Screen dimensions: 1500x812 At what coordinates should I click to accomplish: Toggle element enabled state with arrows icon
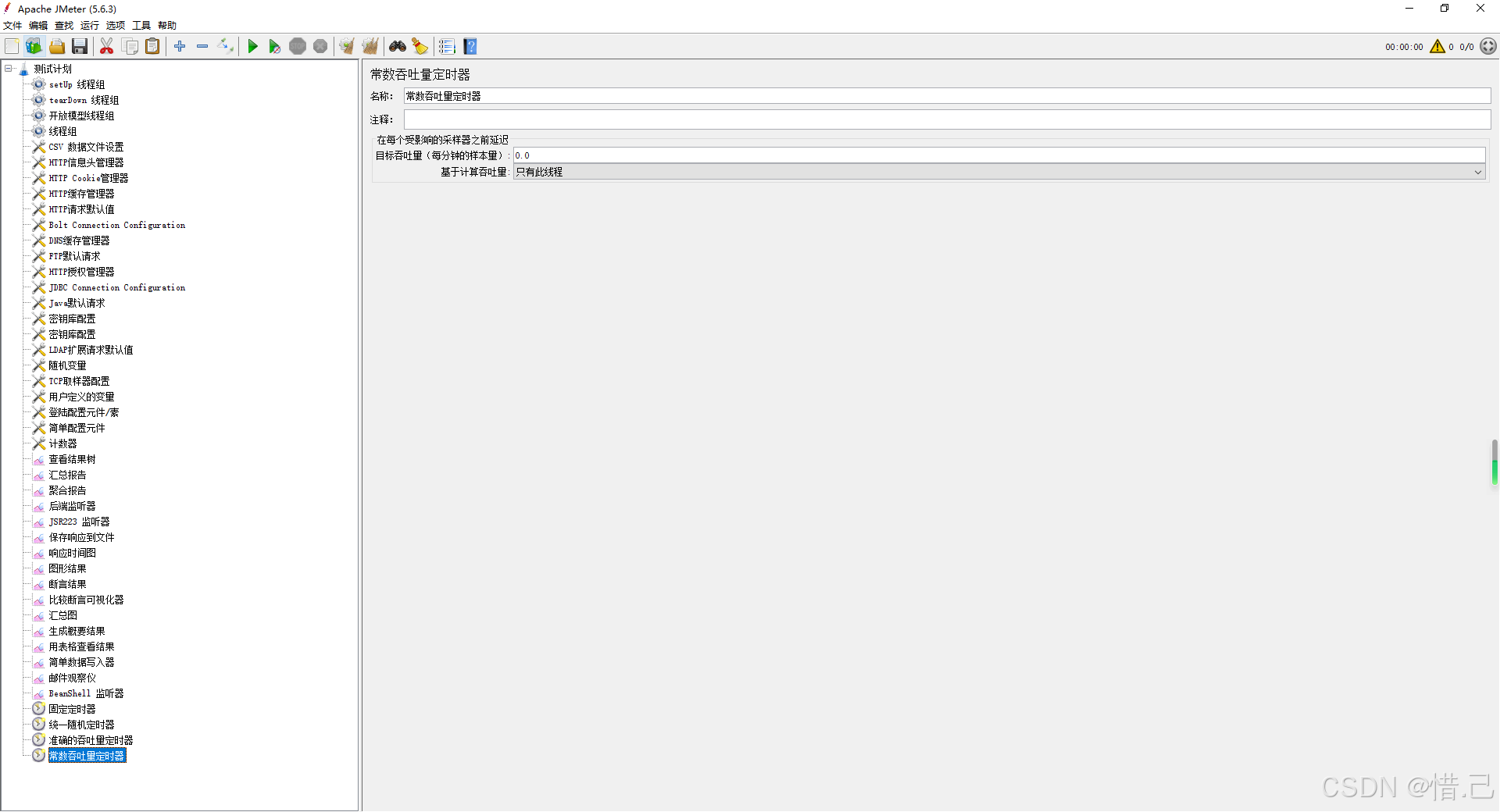(226, 47)
